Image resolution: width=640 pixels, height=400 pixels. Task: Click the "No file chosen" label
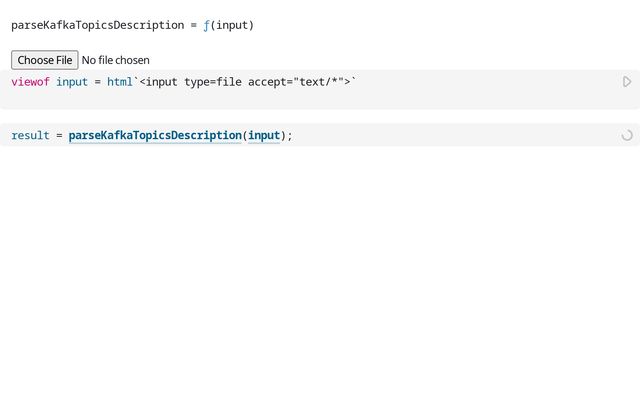116,60
